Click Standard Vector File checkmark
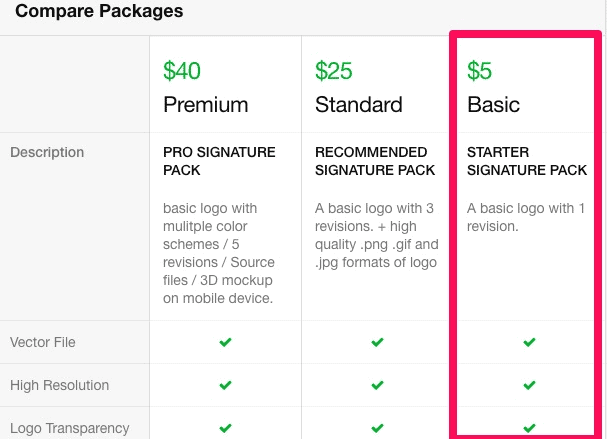This screenshot has height=439, width=607. coord(377,342)
